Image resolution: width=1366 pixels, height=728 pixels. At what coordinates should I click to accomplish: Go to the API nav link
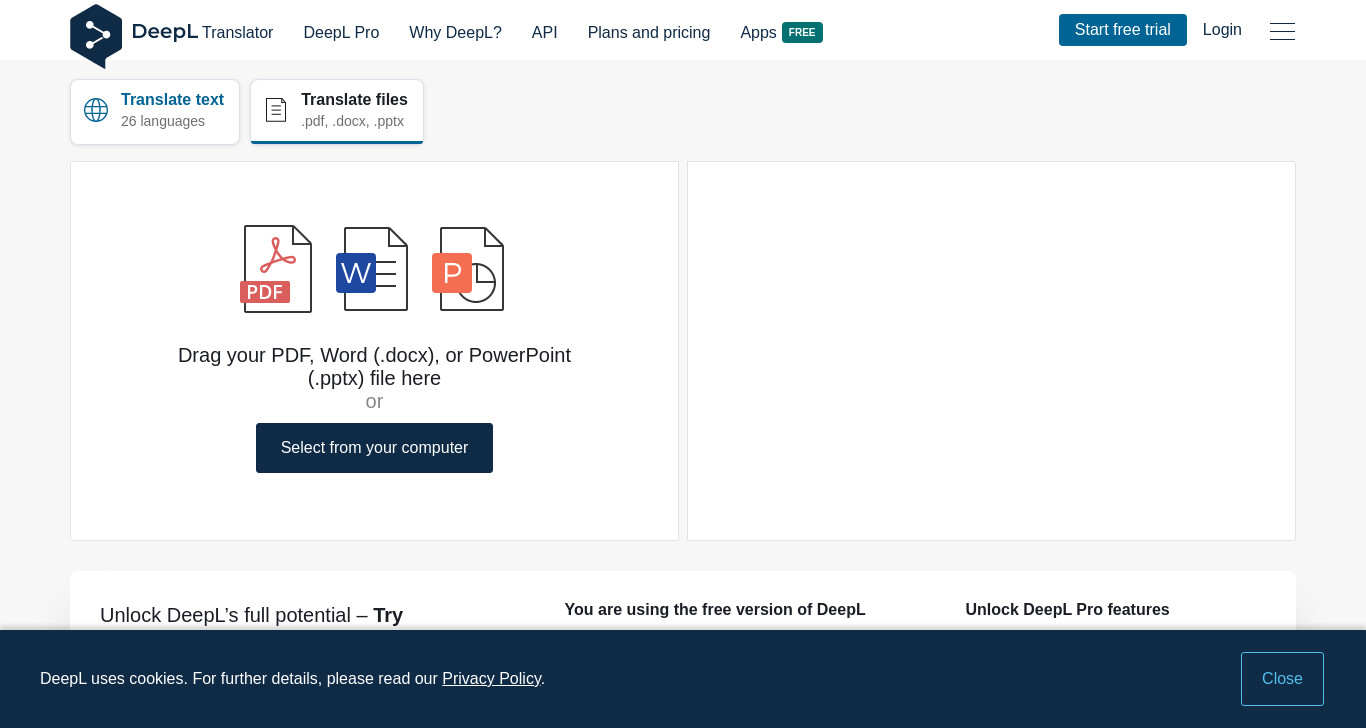pyautogui.click(x=545, y=32)
